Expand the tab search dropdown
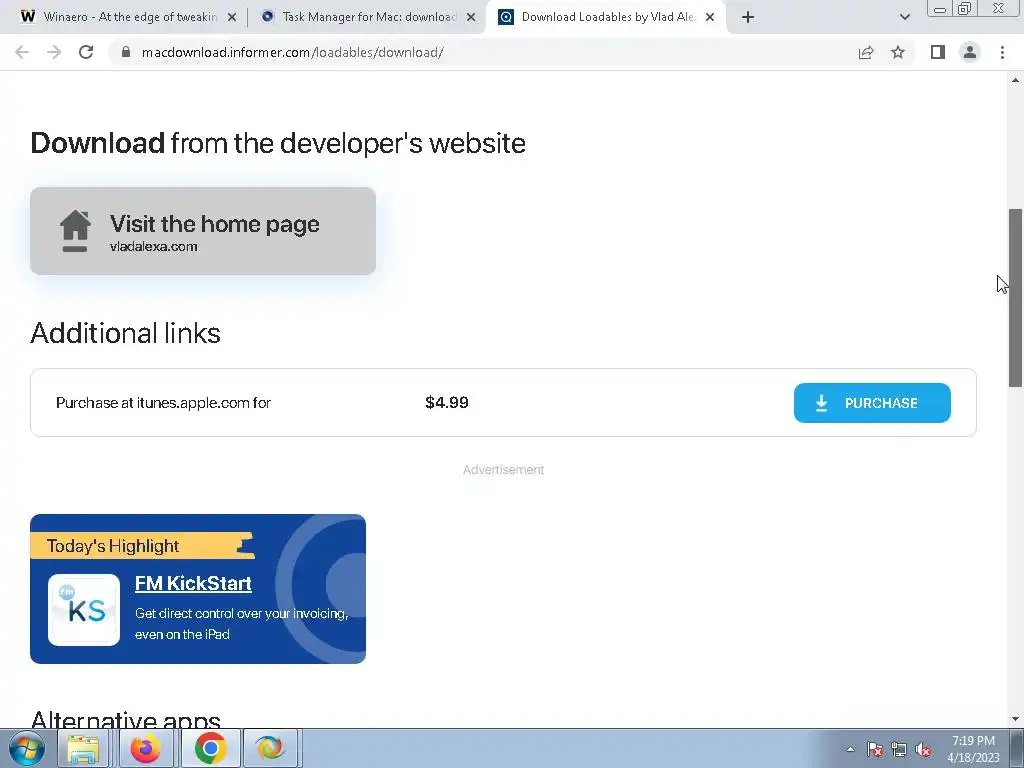This screenshot has width=1024, height=768. pyautogui.click(x=904, y=17)
